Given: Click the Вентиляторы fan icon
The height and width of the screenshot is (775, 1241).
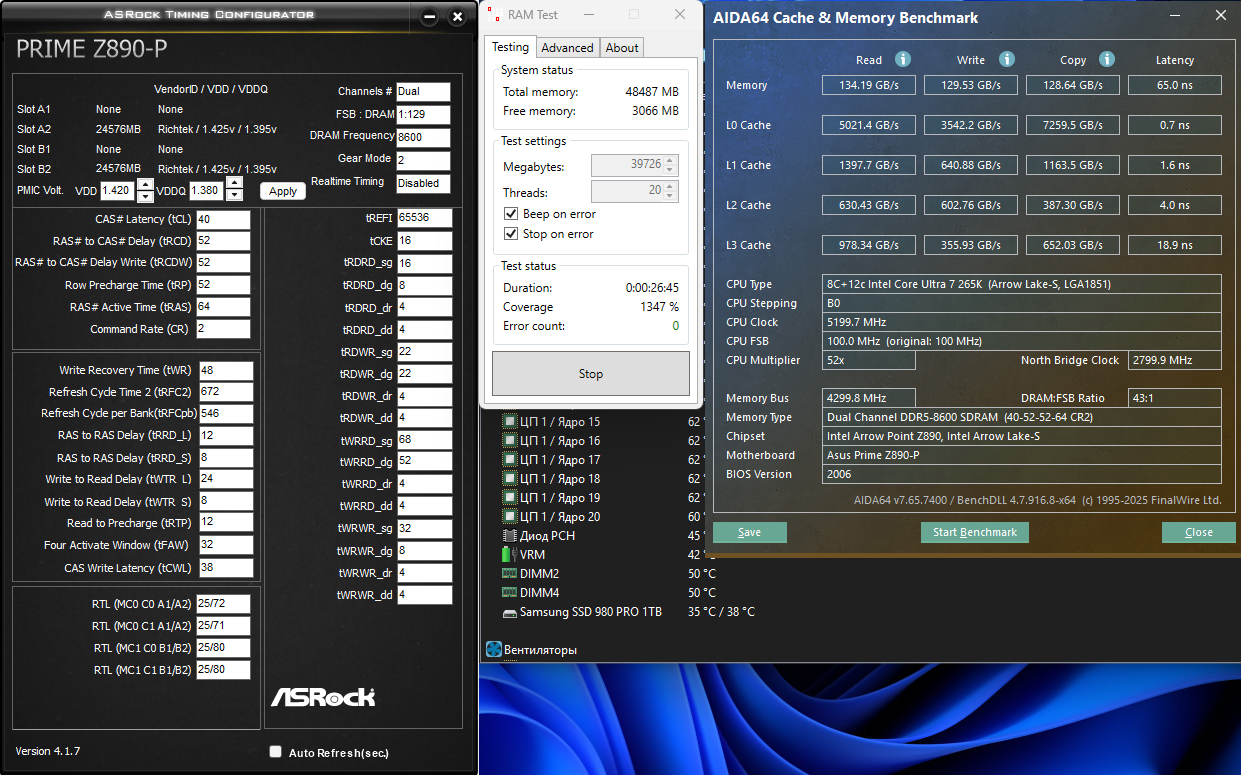Looking at the screenshot, I should (x=493, y=650).
